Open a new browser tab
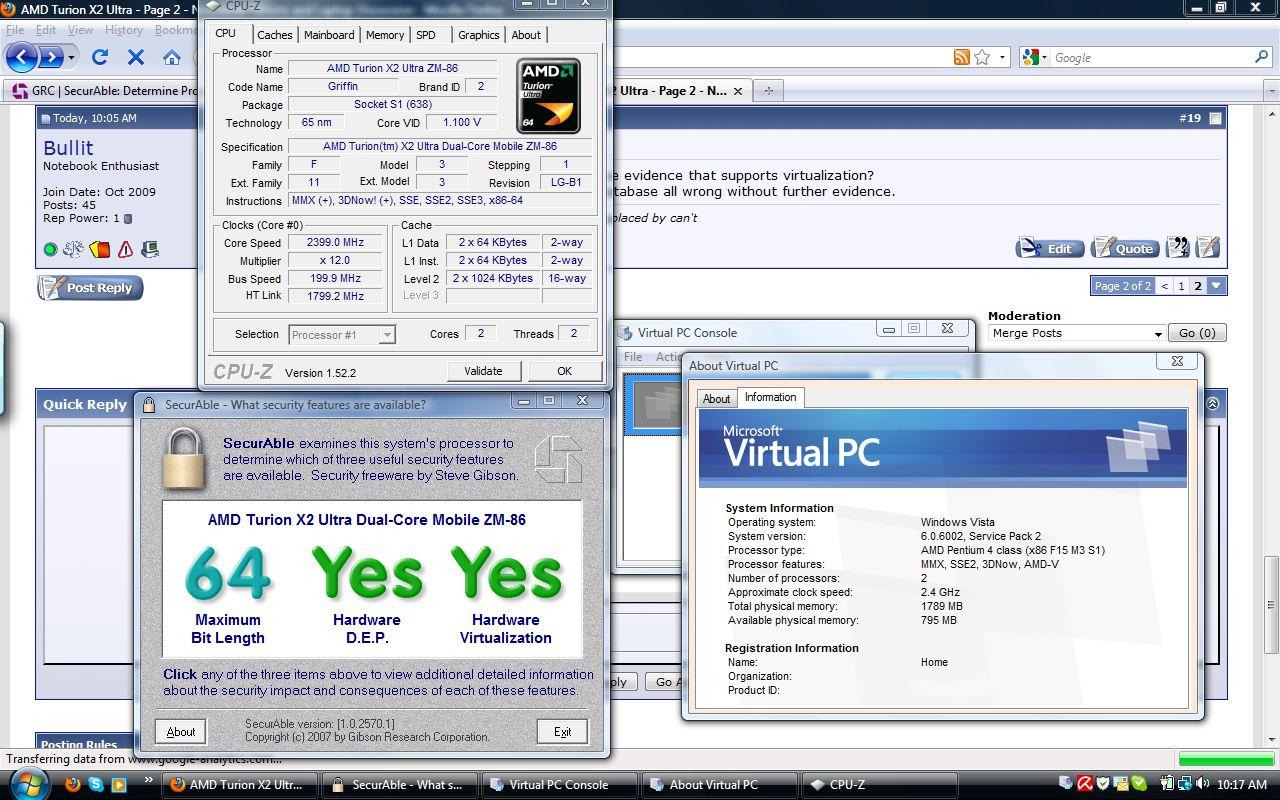This screenshot has height=800, width=1280. [x=768, y=90]
